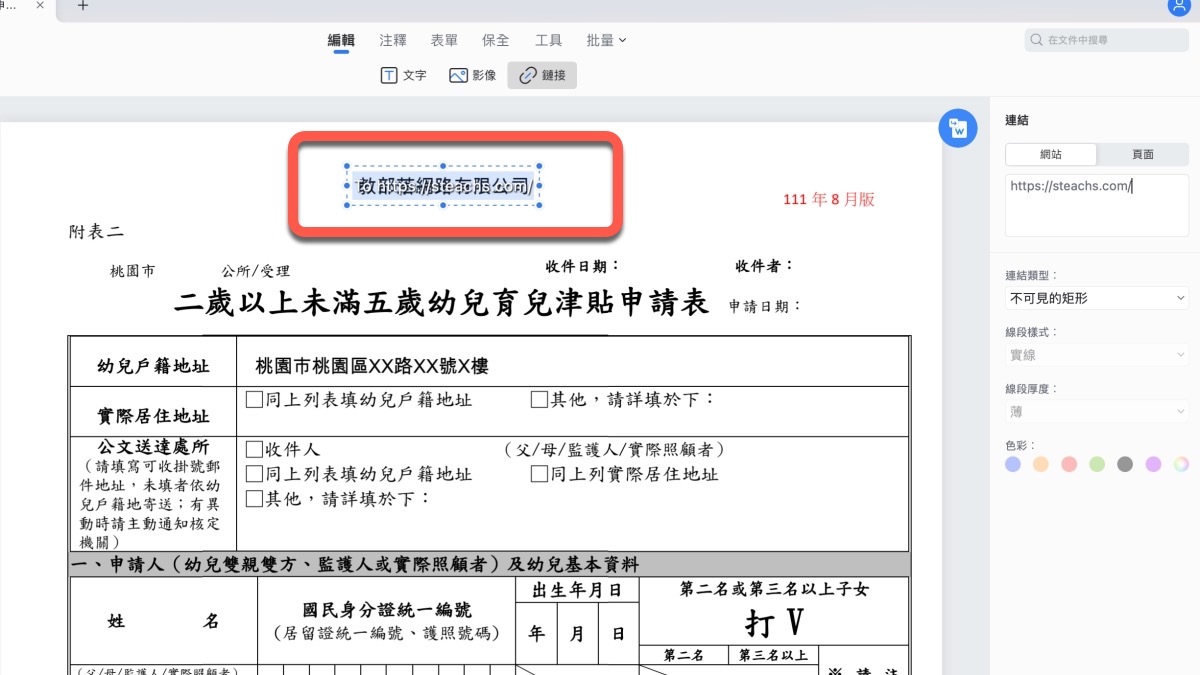The image size is (1200, 675).
Task: Click the 申請日期 label
Action: (765, 306)
